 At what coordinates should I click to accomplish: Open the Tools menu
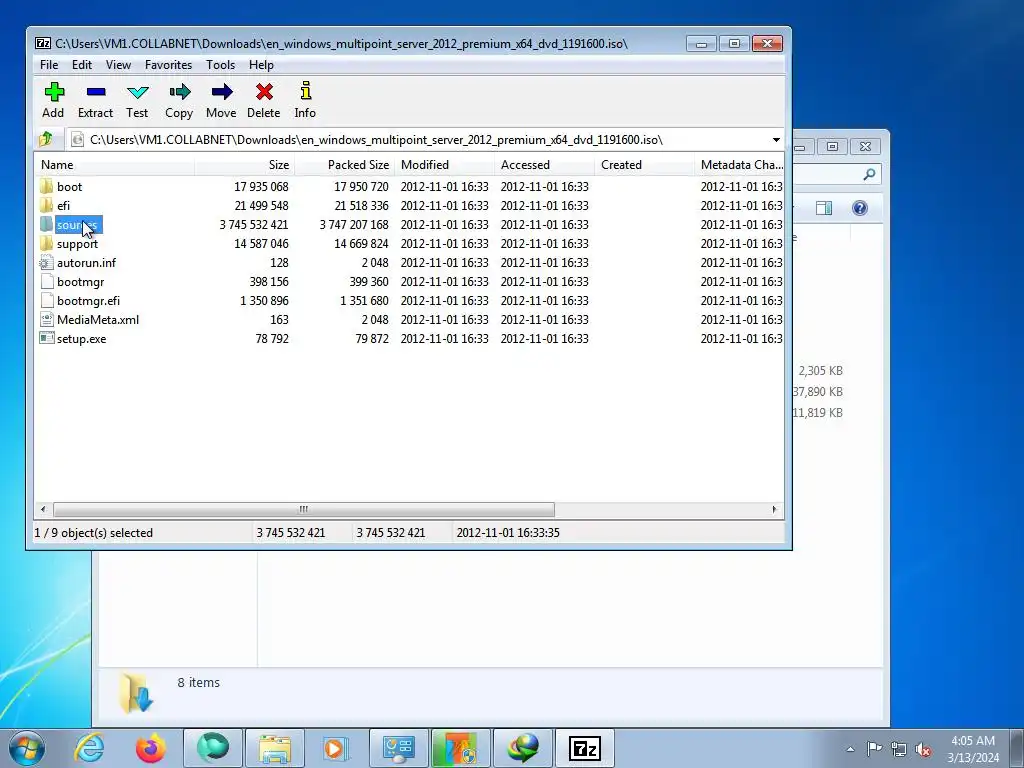[x=220, y=65]
